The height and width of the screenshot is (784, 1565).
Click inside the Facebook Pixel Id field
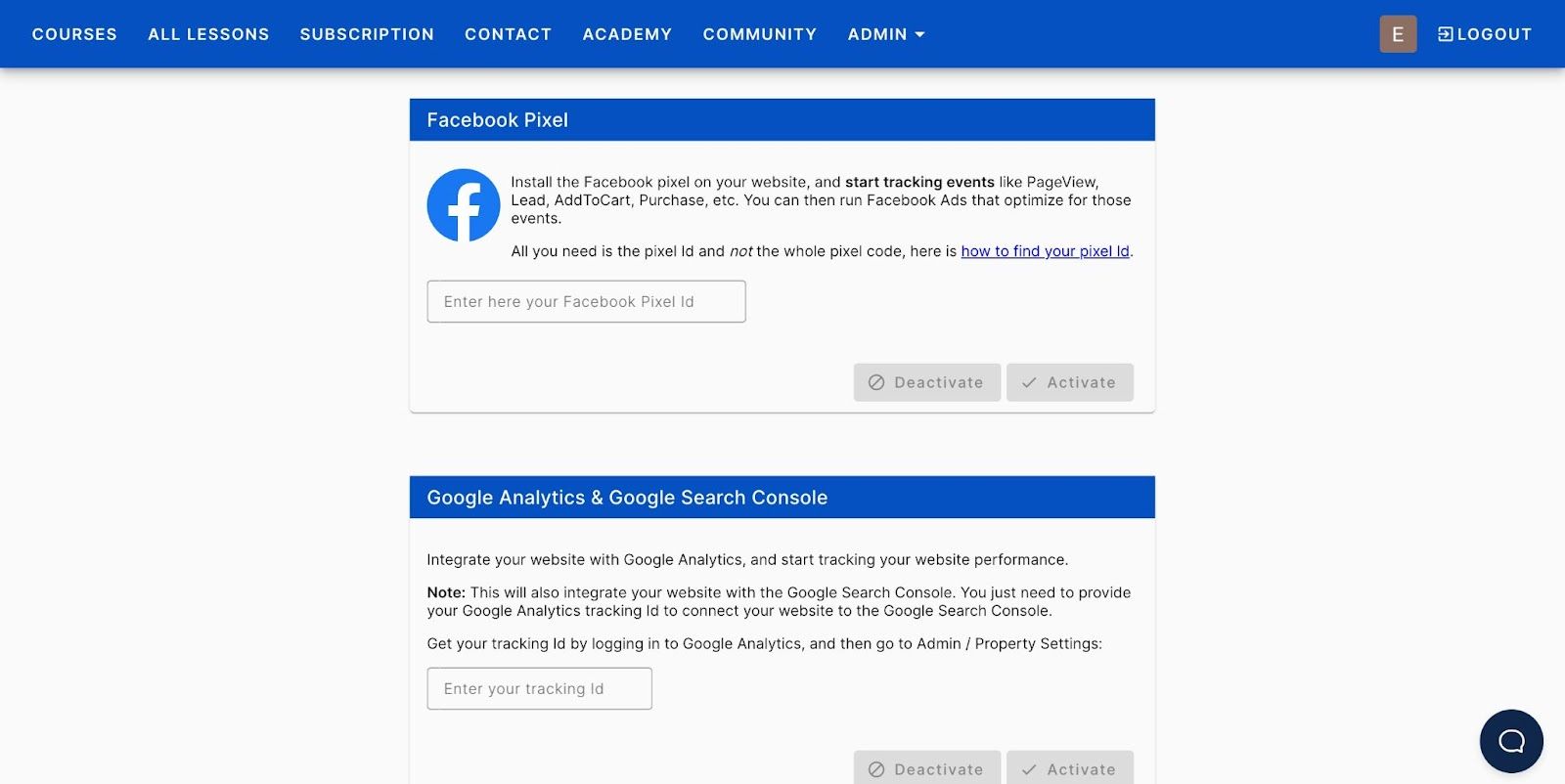585,301
